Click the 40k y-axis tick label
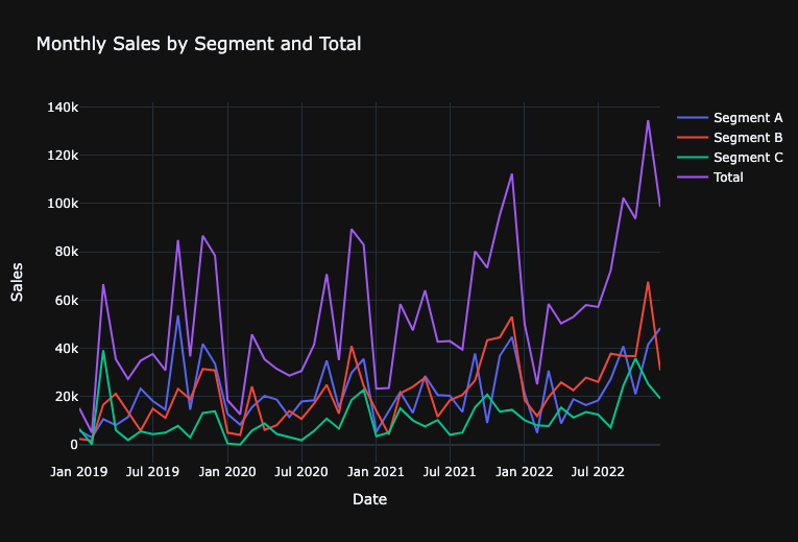Screen dimensions: 798x542 pyautogui.click(x=66, y=349)
